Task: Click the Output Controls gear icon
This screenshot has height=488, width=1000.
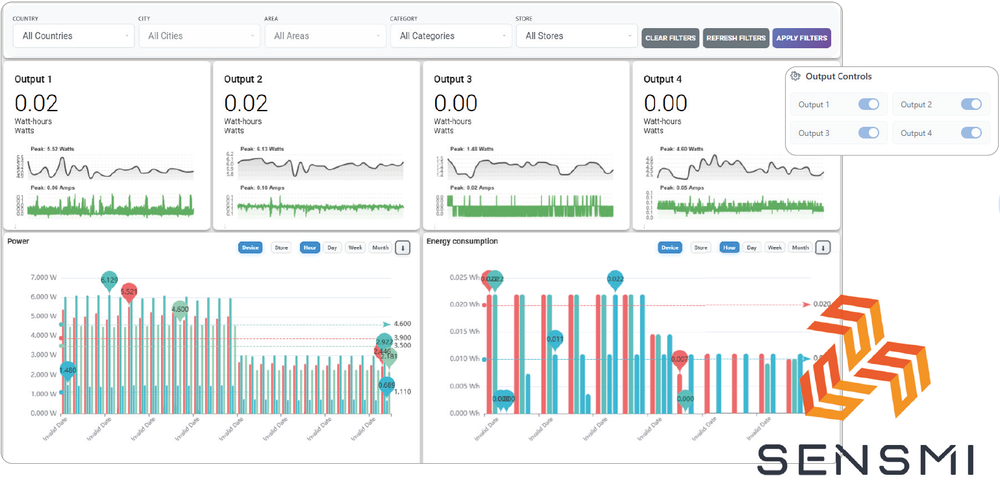Action: [x=795, y=76]
